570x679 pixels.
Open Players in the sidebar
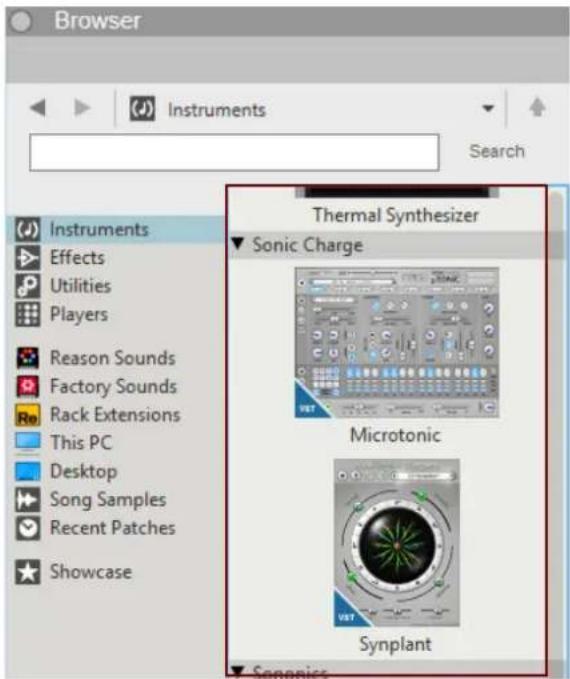pos(79,314)
